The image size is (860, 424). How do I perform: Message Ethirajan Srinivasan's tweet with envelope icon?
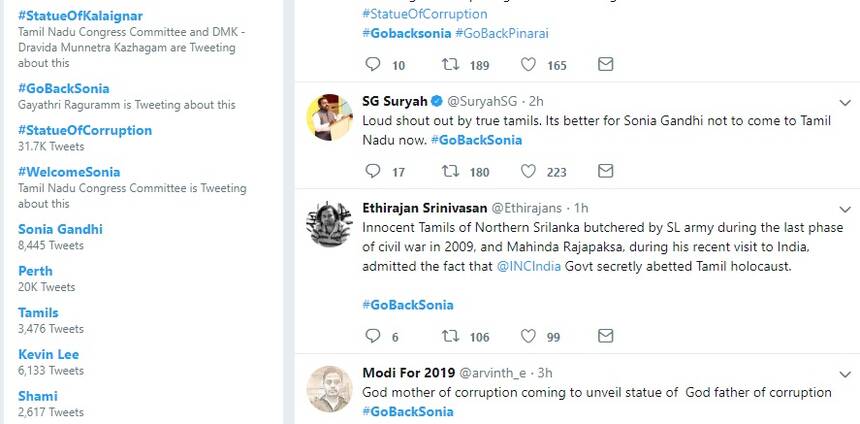coord(605,336)
